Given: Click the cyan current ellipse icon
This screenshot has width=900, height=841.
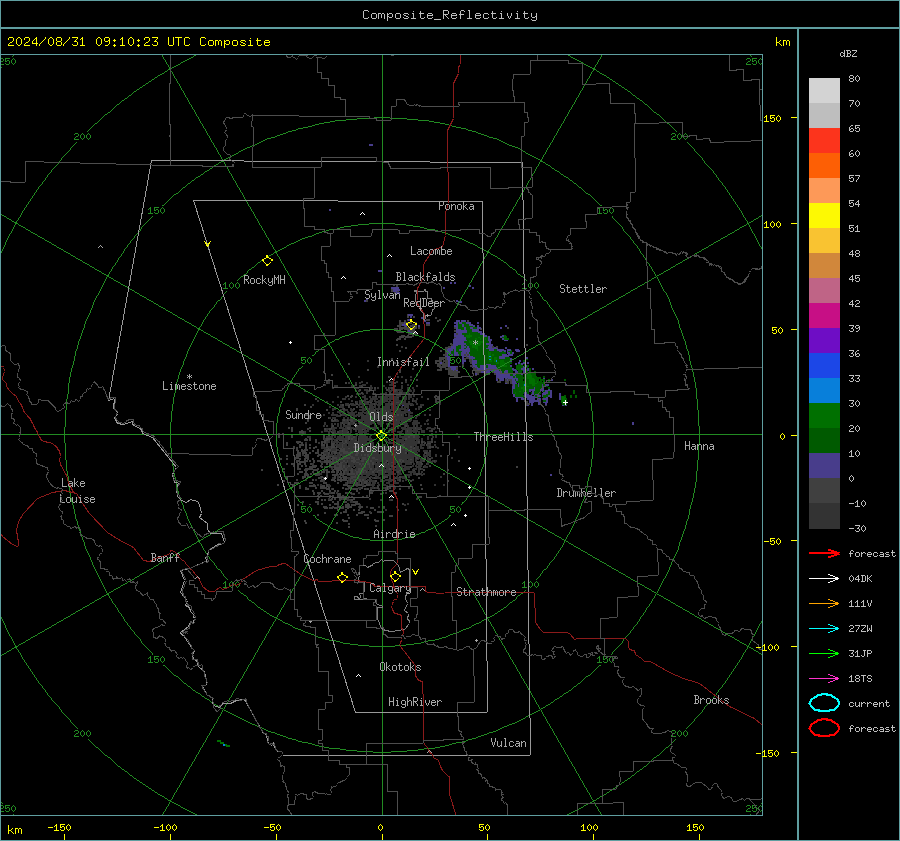Looking at the screenshot, I should pyautogui.click(x=824, y=703).
